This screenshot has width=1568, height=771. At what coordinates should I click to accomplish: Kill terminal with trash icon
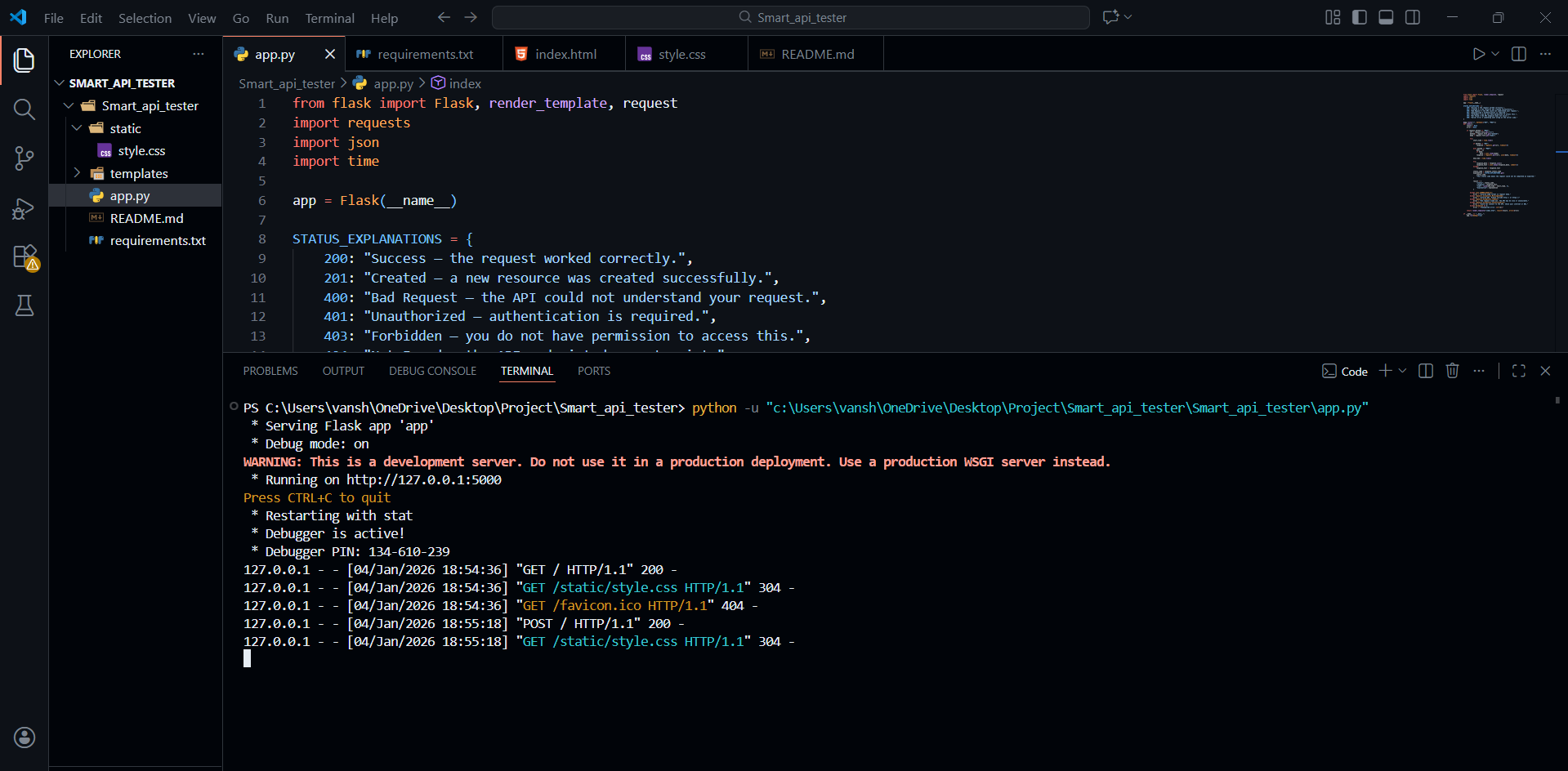coord(1452,371)
